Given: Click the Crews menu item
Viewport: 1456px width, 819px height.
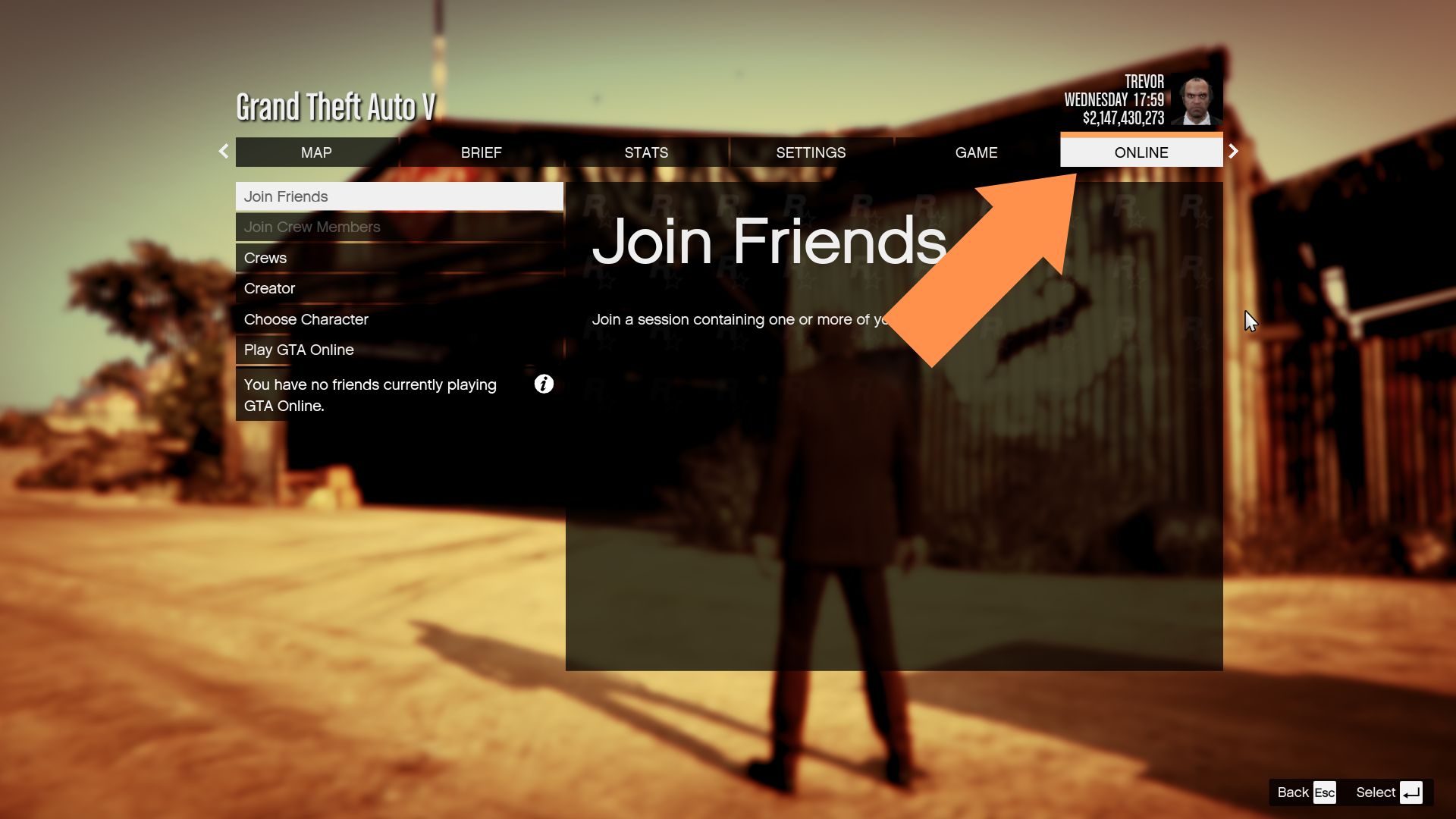Looking at the screenshot, I should (x=265, y=256).
